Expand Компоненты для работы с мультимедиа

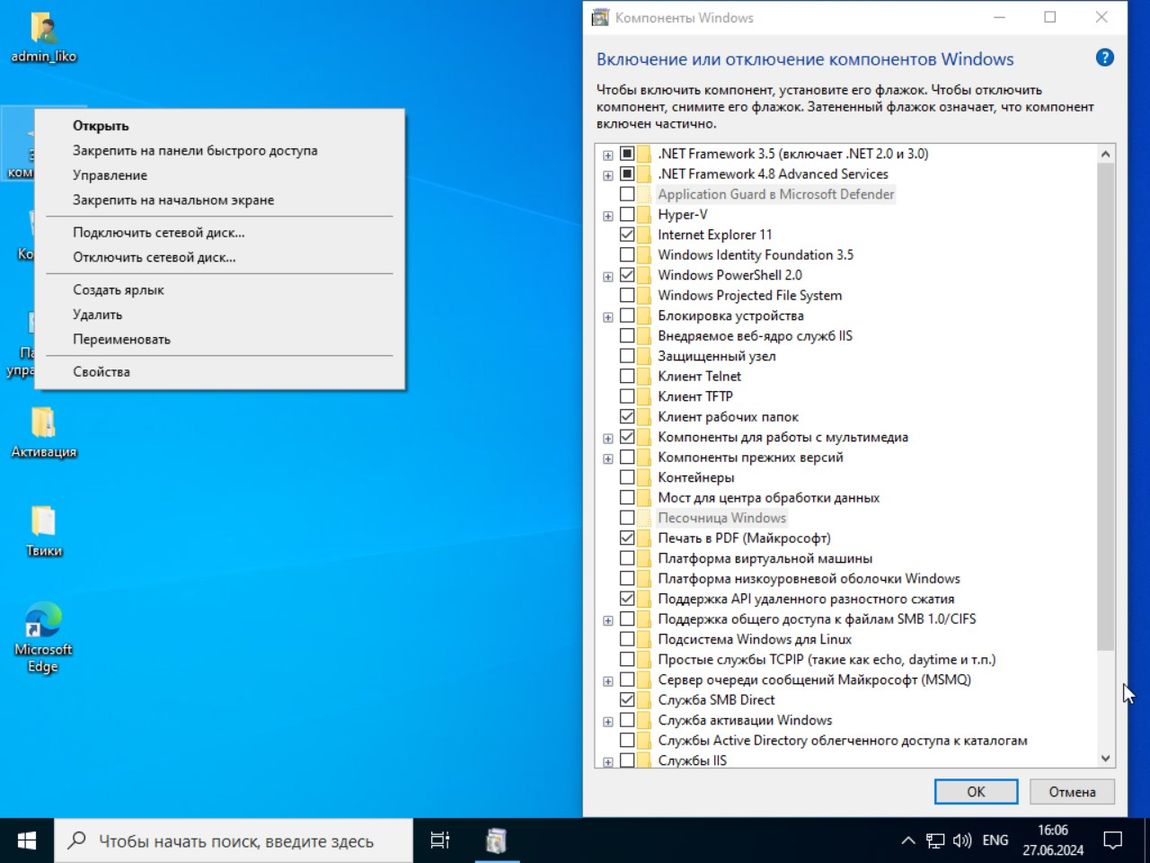tap(608, 438)
